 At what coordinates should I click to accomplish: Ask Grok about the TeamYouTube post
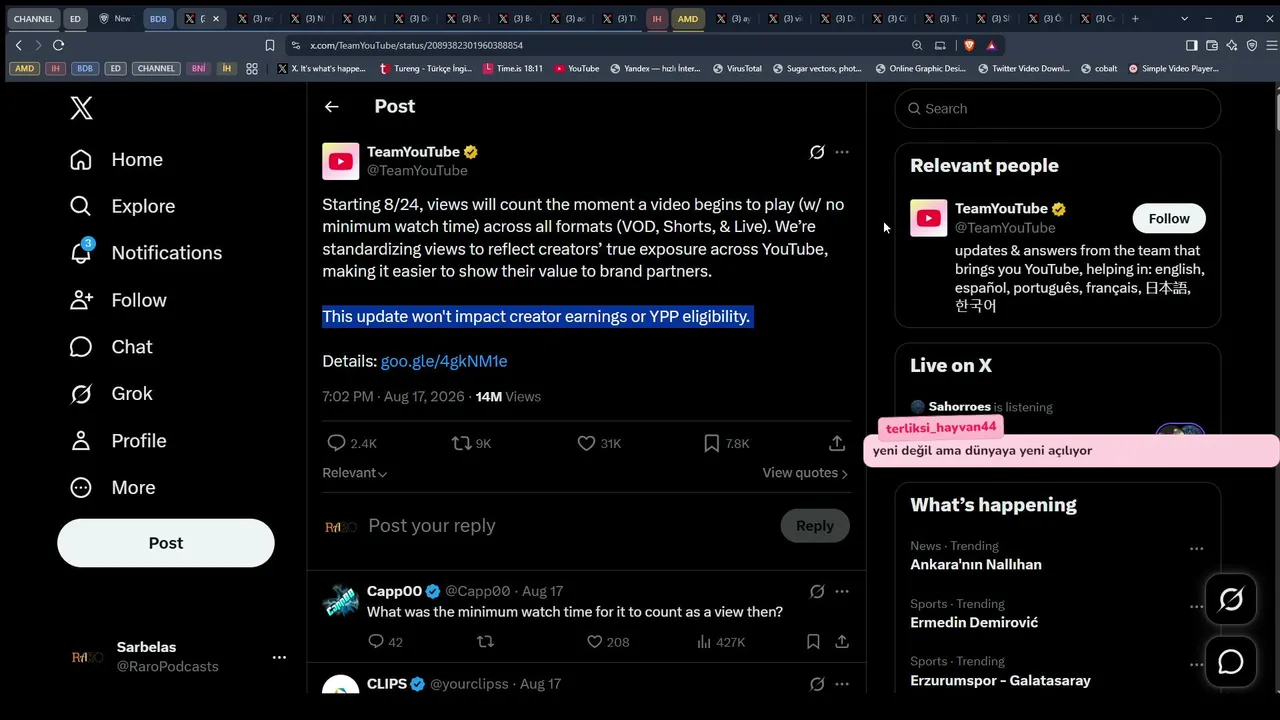click(x=817, y=152)
